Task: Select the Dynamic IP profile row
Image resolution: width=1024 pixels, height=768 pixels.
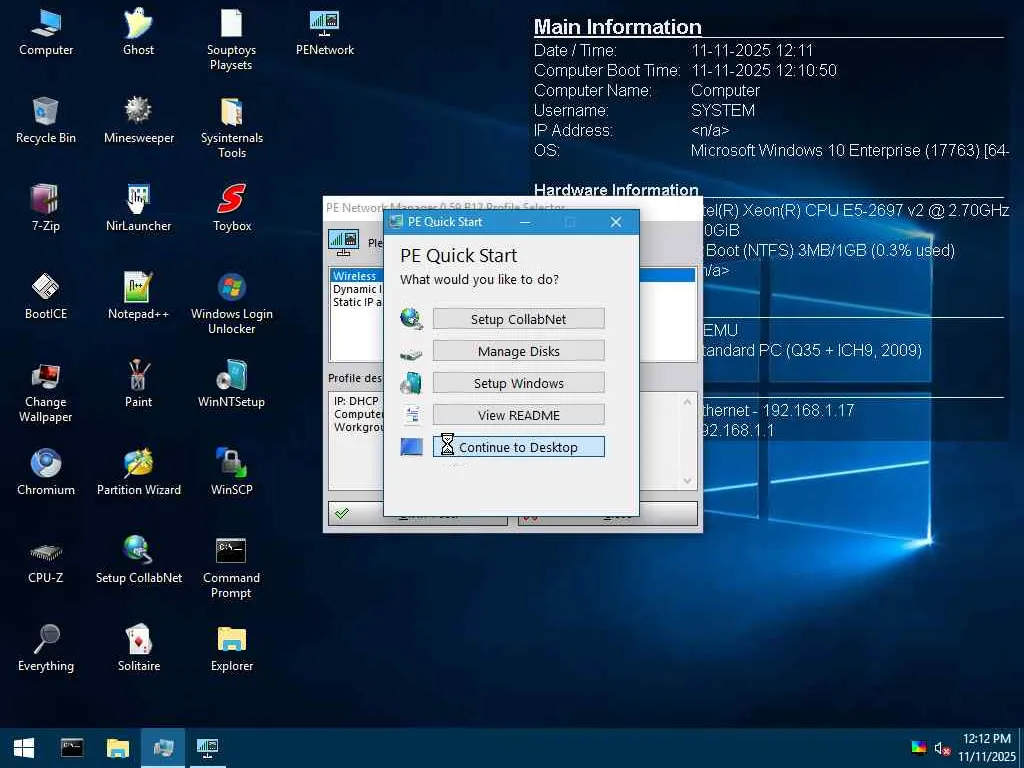Action: [357, 289]
